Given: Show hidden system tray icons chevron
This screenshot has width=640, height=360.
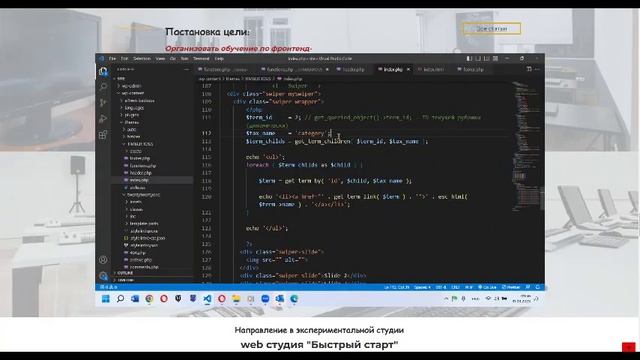Looking at the screenshot, I should (x=446, y=299).
